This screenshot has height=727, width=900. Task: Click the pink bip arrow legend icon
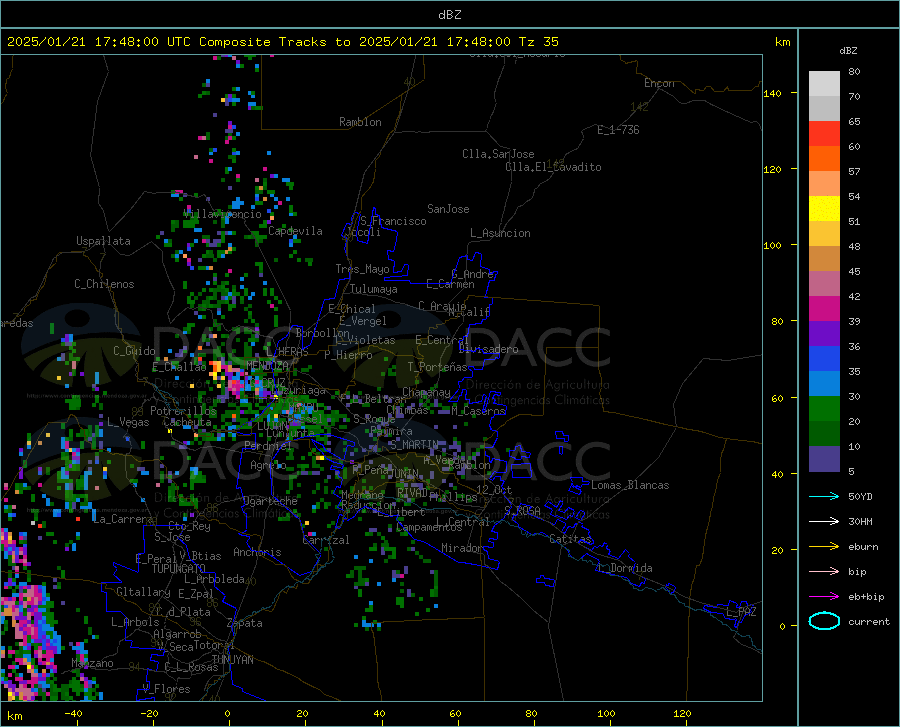tap(824, 572)
